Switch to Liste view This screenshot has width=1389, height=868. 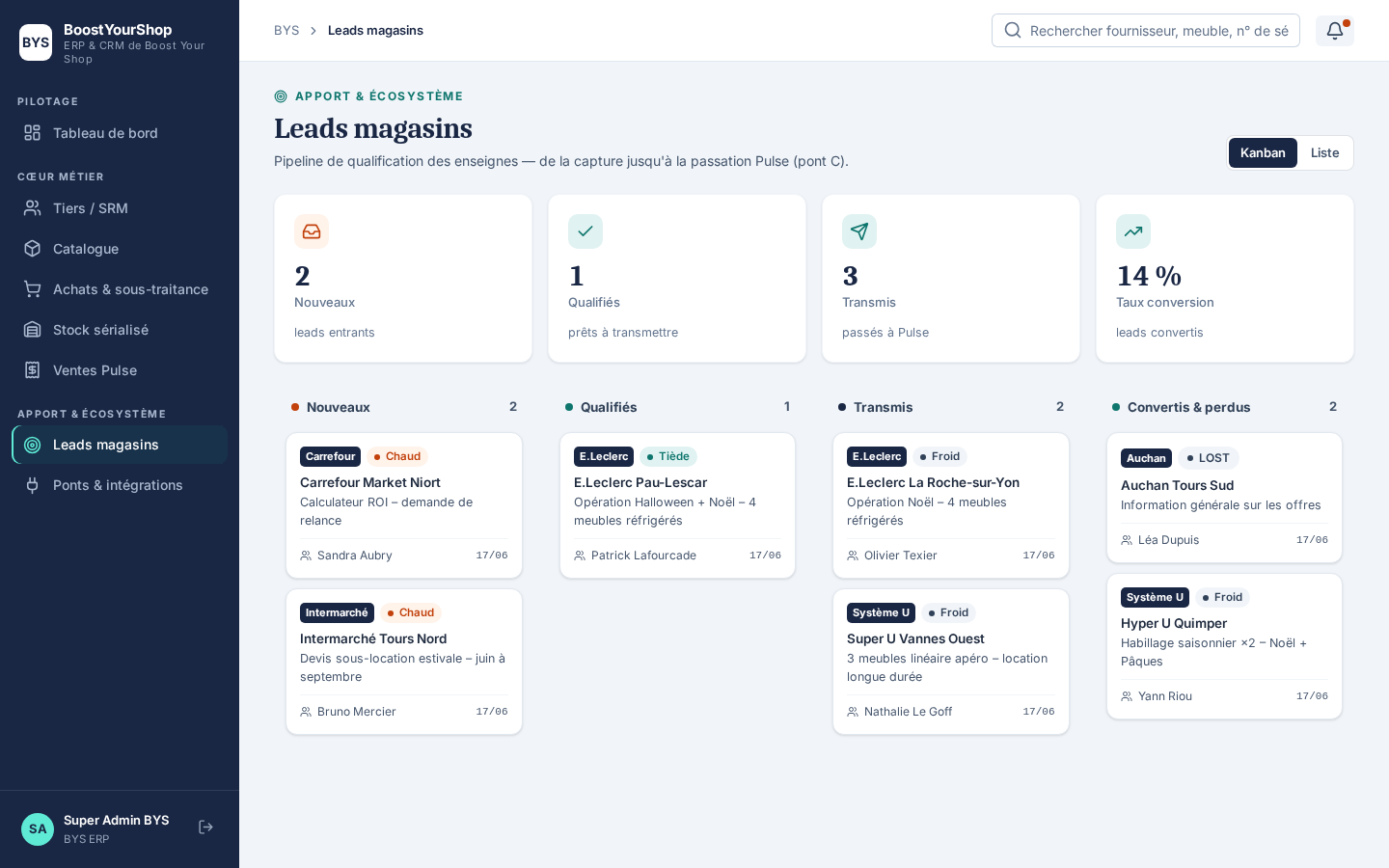(x=1324, y=152)
